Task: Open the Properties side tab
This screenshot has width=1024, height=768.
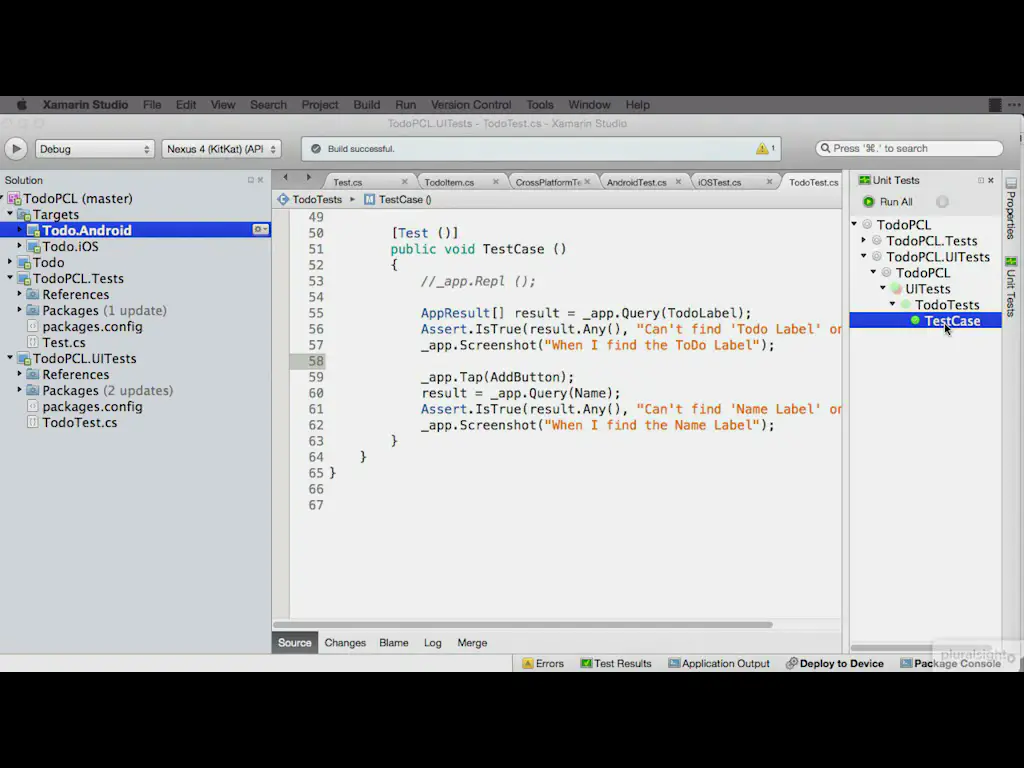Action: [1011, 208]
